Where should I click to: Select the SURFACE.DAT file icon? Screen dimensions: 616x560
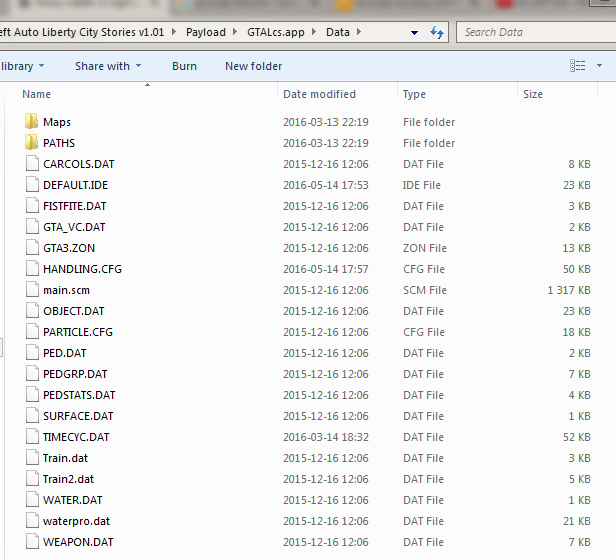(32, 416)
